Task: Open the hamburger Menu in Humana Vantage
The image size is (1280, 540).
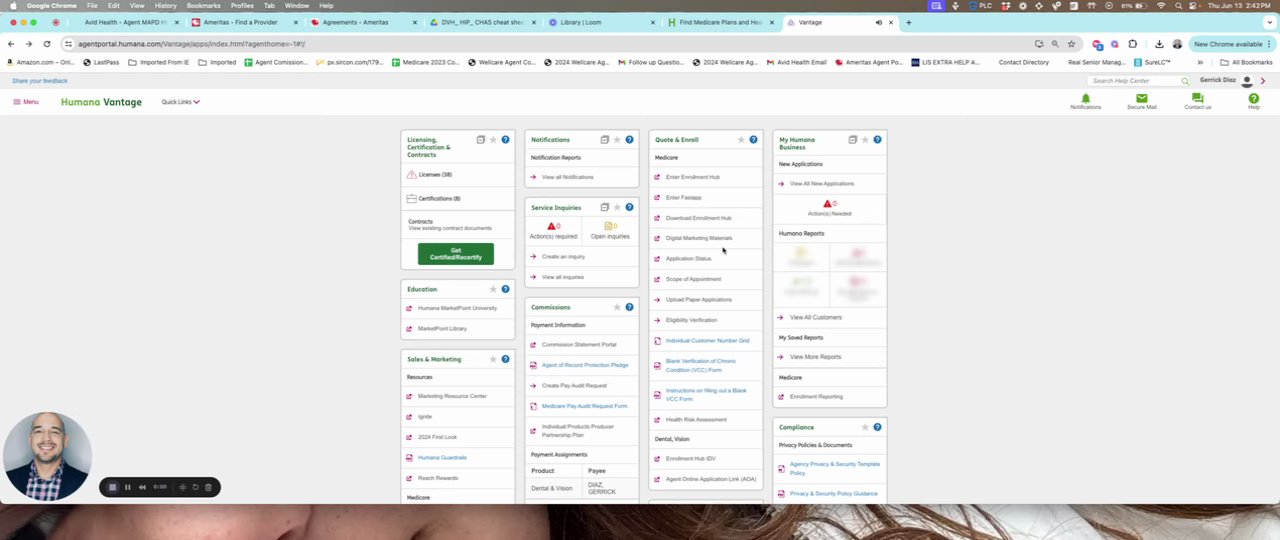Action: coord(25,102)
